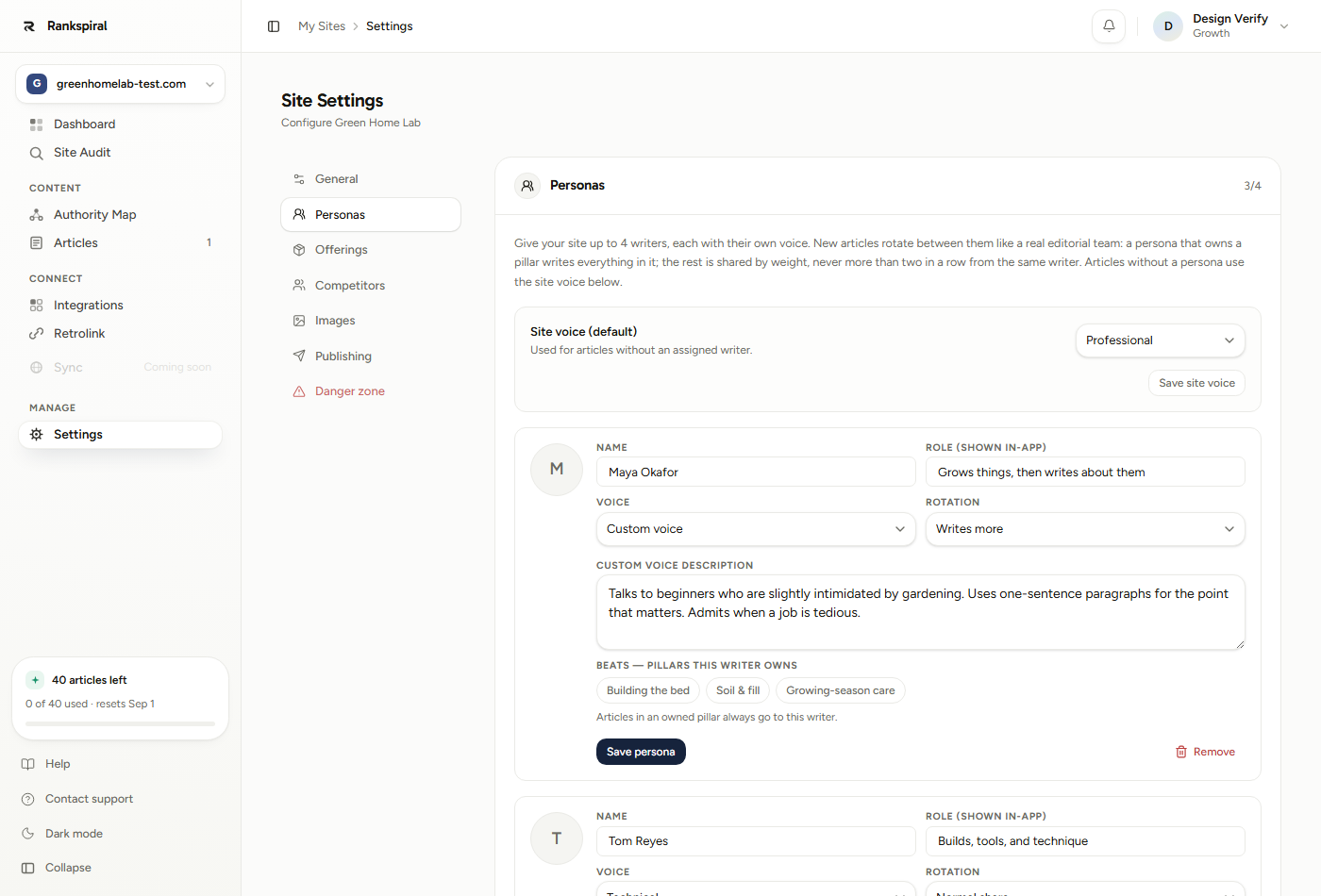This screenshot has height=896, width=1321.
Task: Open Authority Map in the sidebar
Action: pos(120,215)
